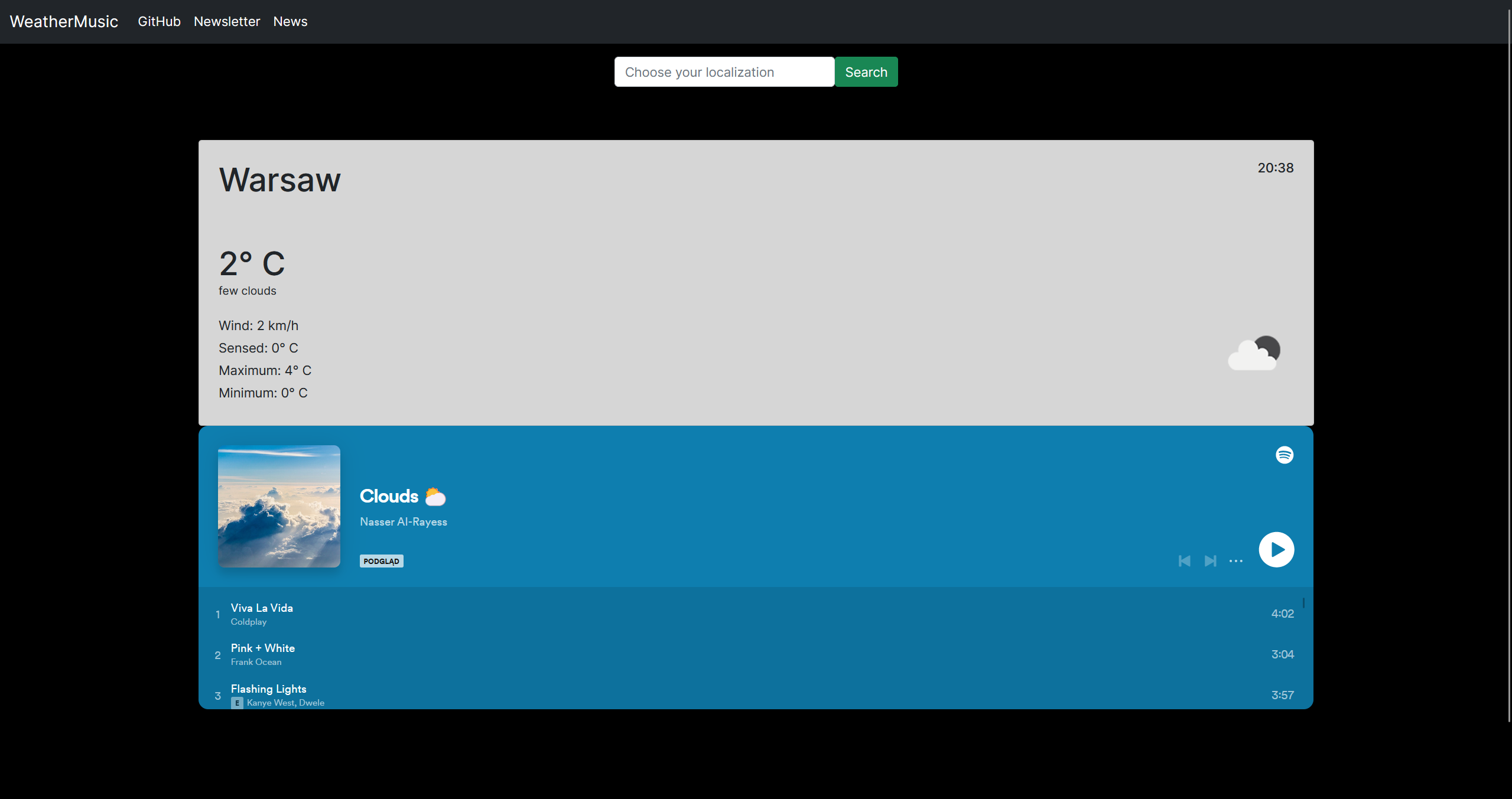Click the few clouds night weather icon
Screen dimensions: 1512x799
point(1254,353)
